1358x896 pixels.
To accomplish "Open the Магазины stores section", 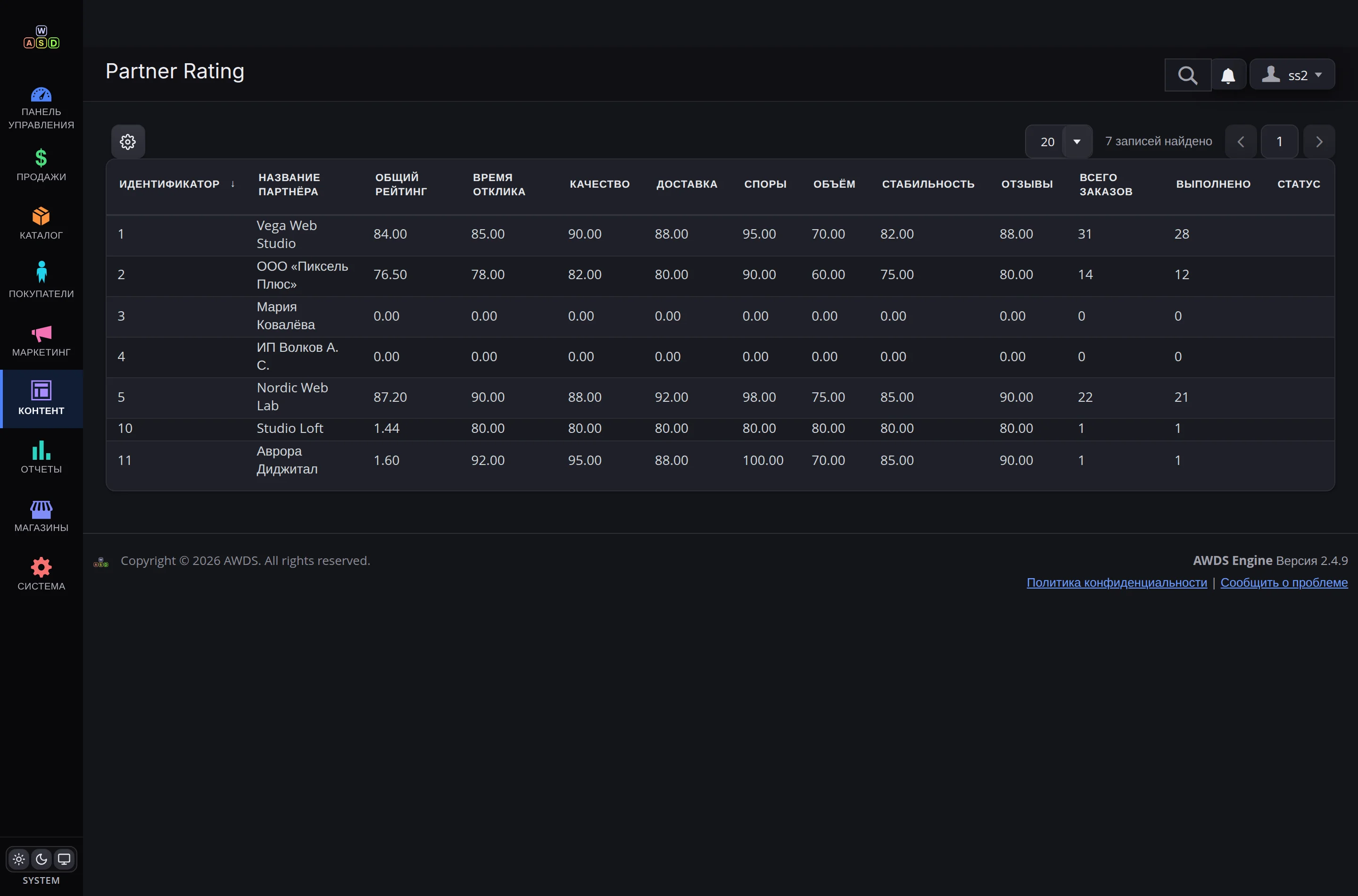I will click(x=41, y=516).
